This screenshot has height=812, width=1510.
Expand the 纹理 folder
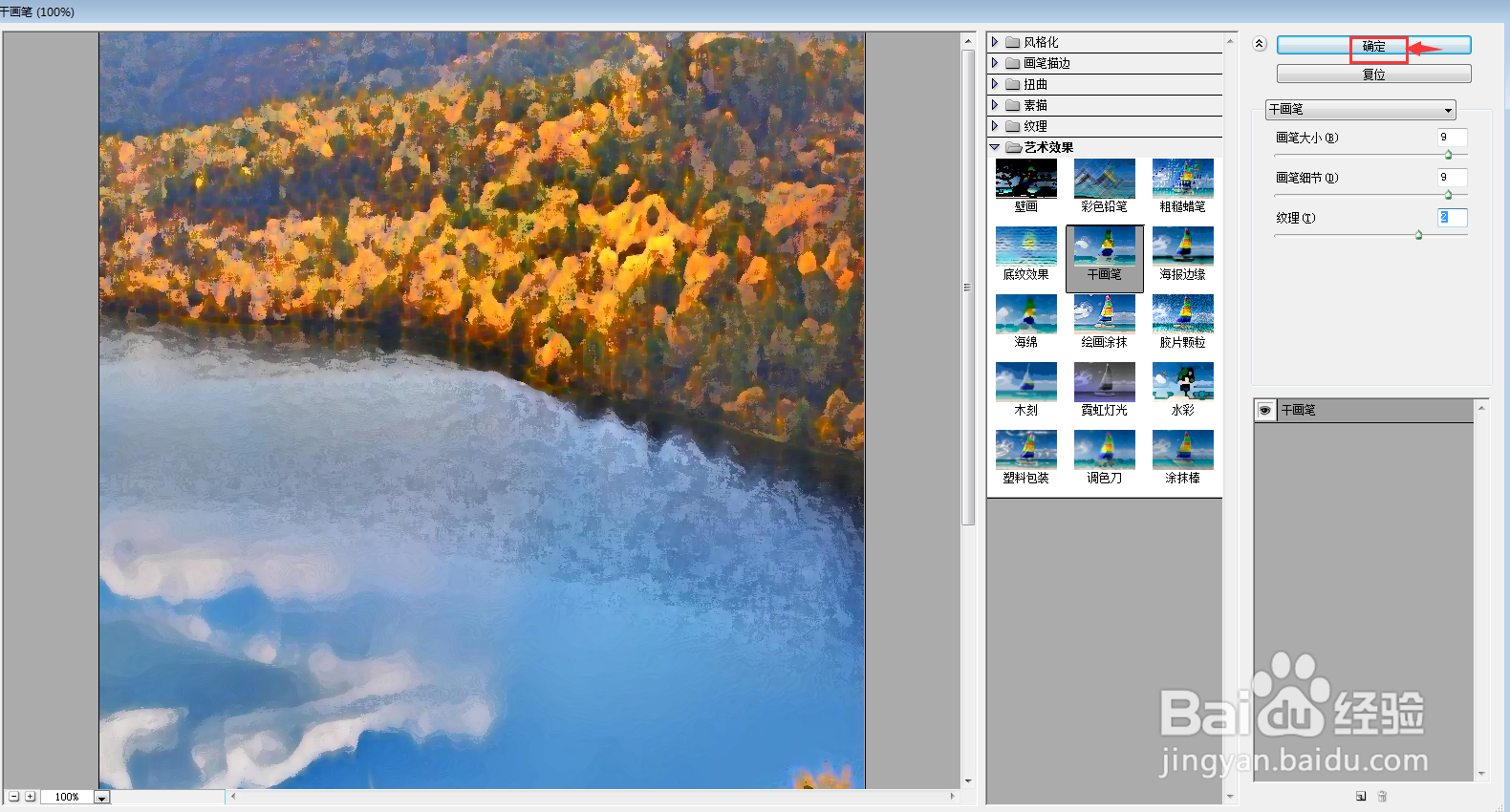coord(995,126)
